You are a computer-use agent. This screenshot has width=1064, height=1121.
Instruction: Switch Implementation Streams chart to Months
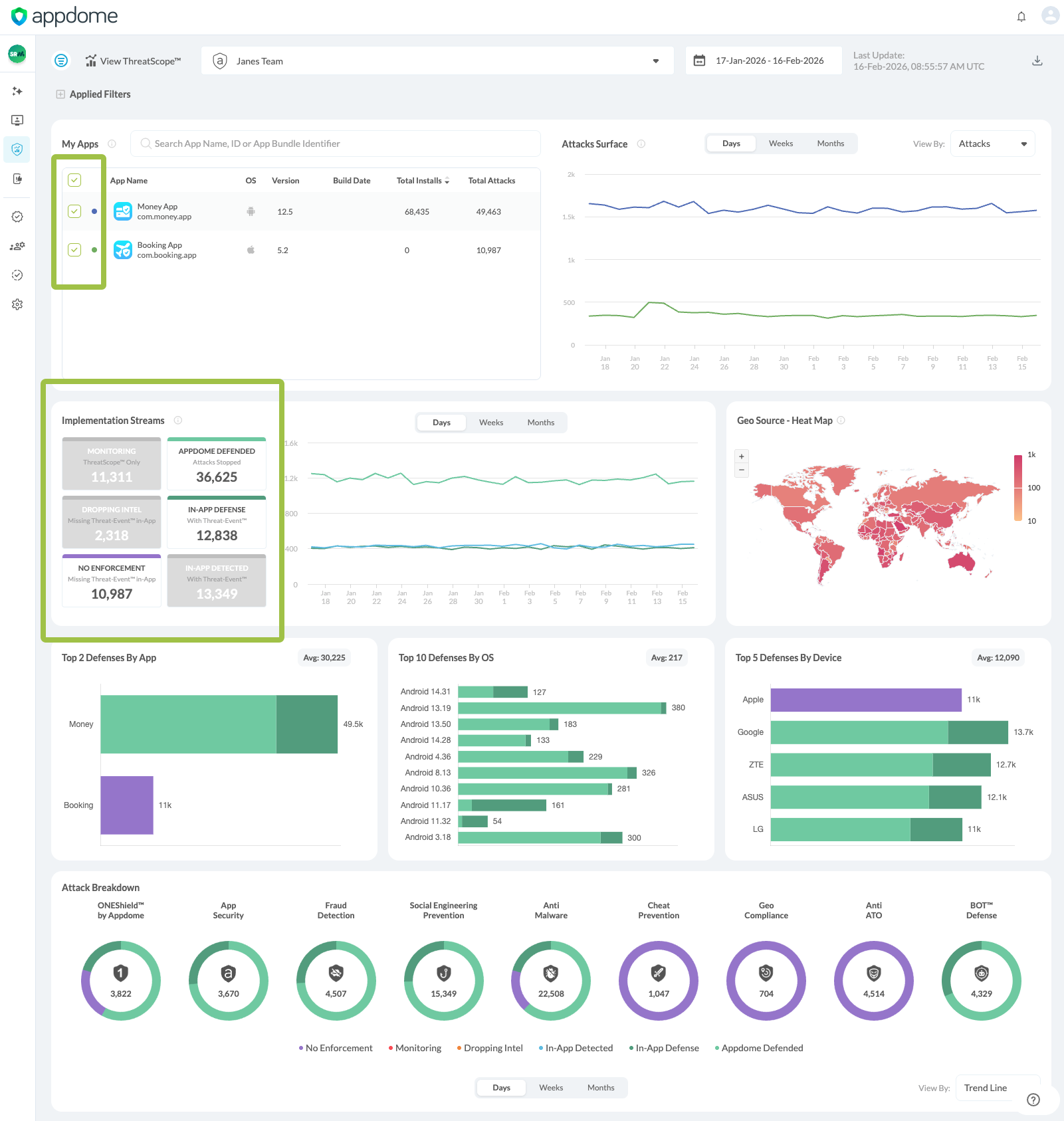coord(540,423)
